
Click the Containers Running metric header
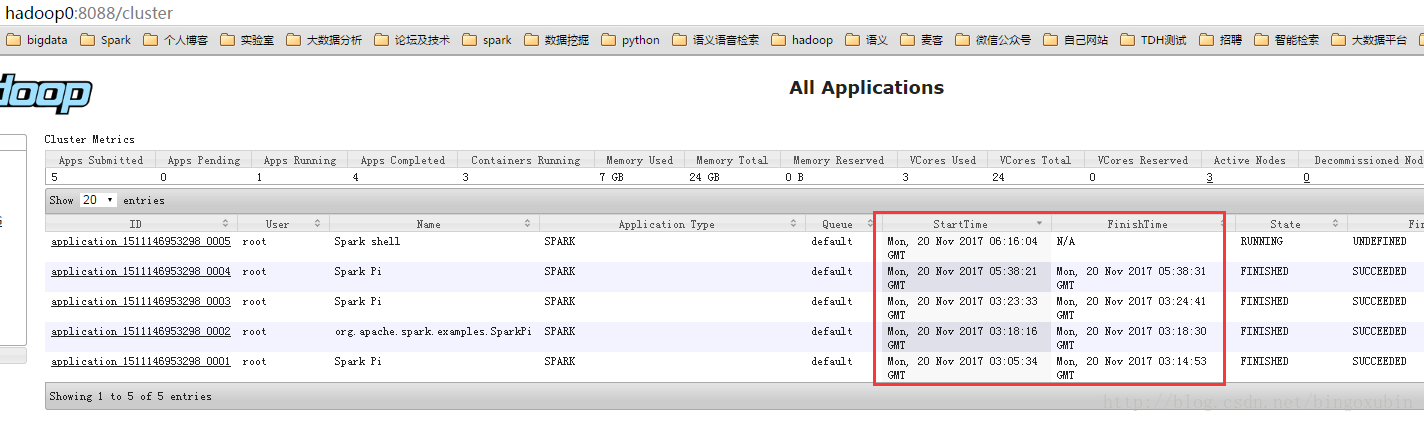coord(525,160)
